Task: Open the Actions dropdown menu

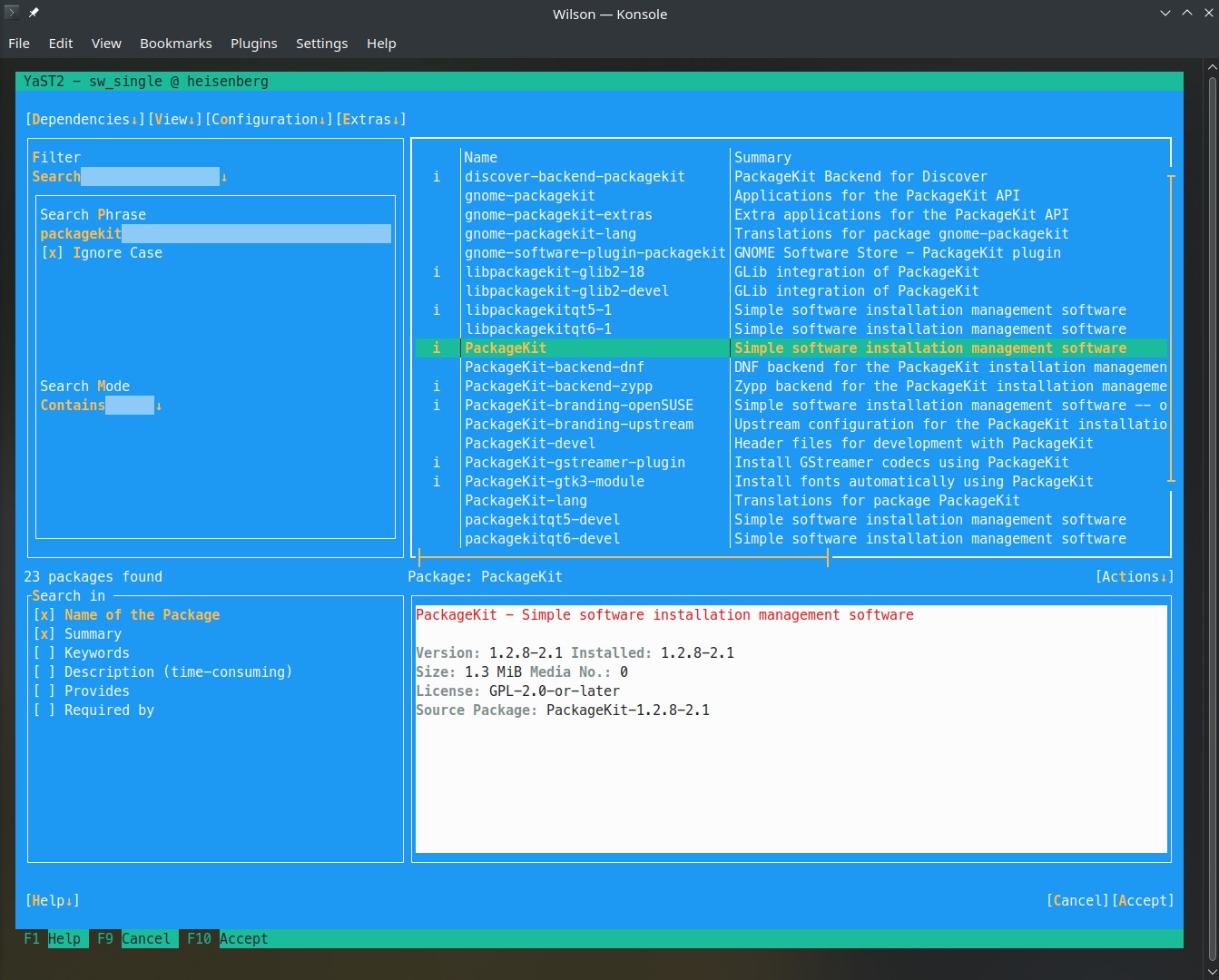Action: 1135,577
